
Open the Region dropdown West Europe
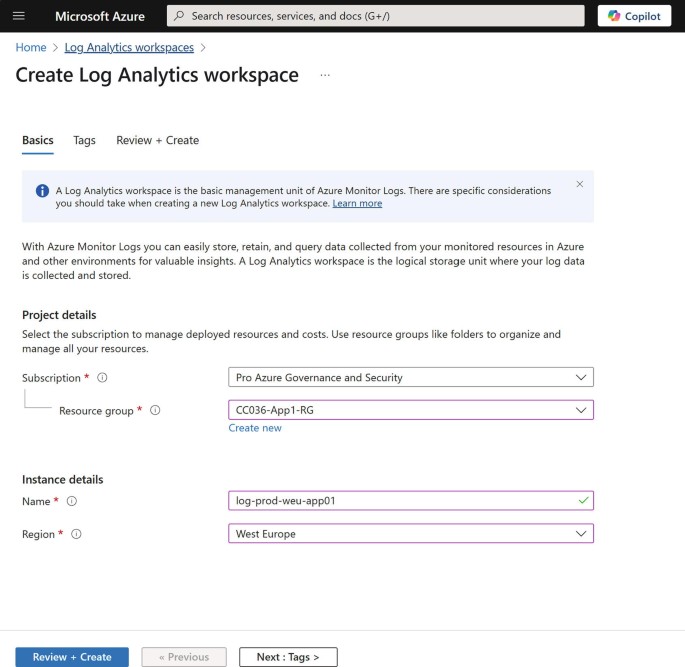point(411,533)
